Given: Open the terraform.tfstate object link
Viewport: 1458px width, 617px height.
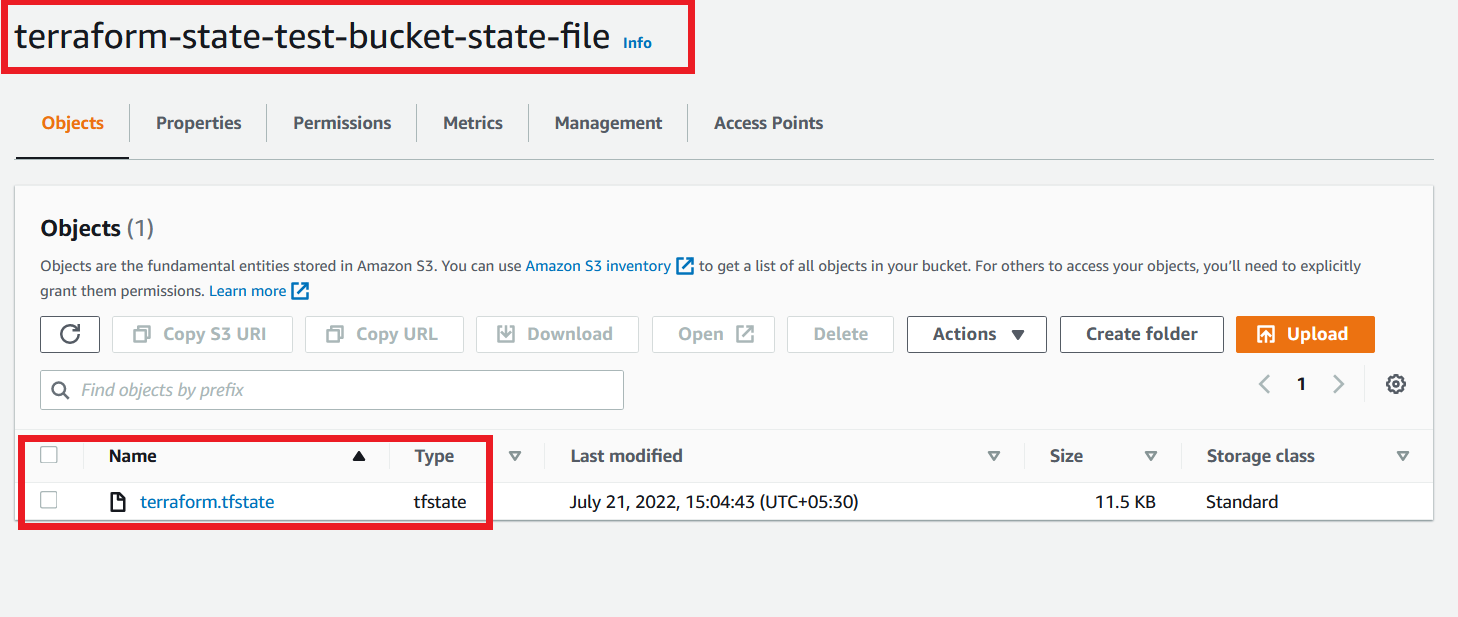Looking at the screenshot, I should (x=207, y=502).
